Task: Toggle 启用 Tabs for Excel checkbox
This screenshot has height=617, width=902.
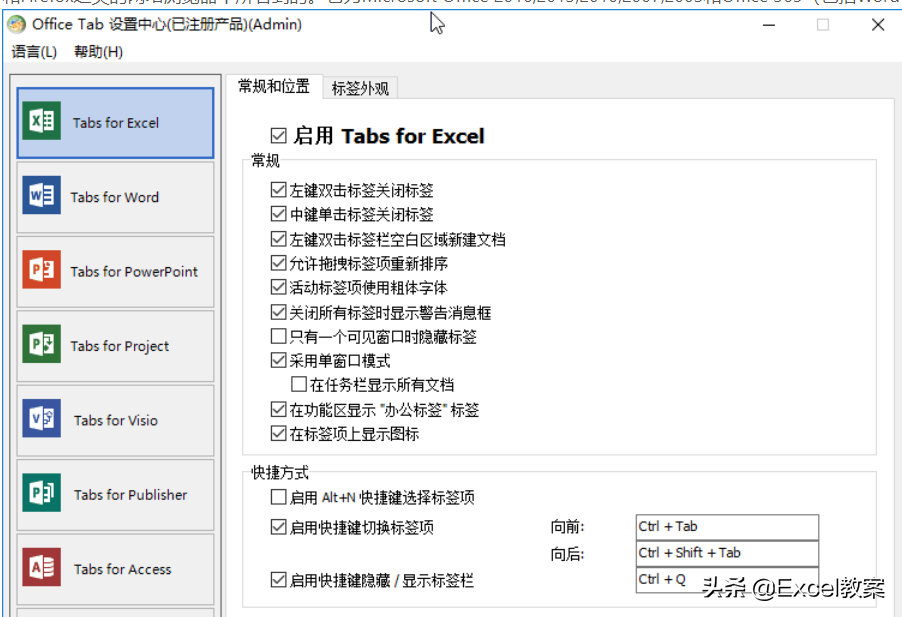Action: tap(278, 136)
